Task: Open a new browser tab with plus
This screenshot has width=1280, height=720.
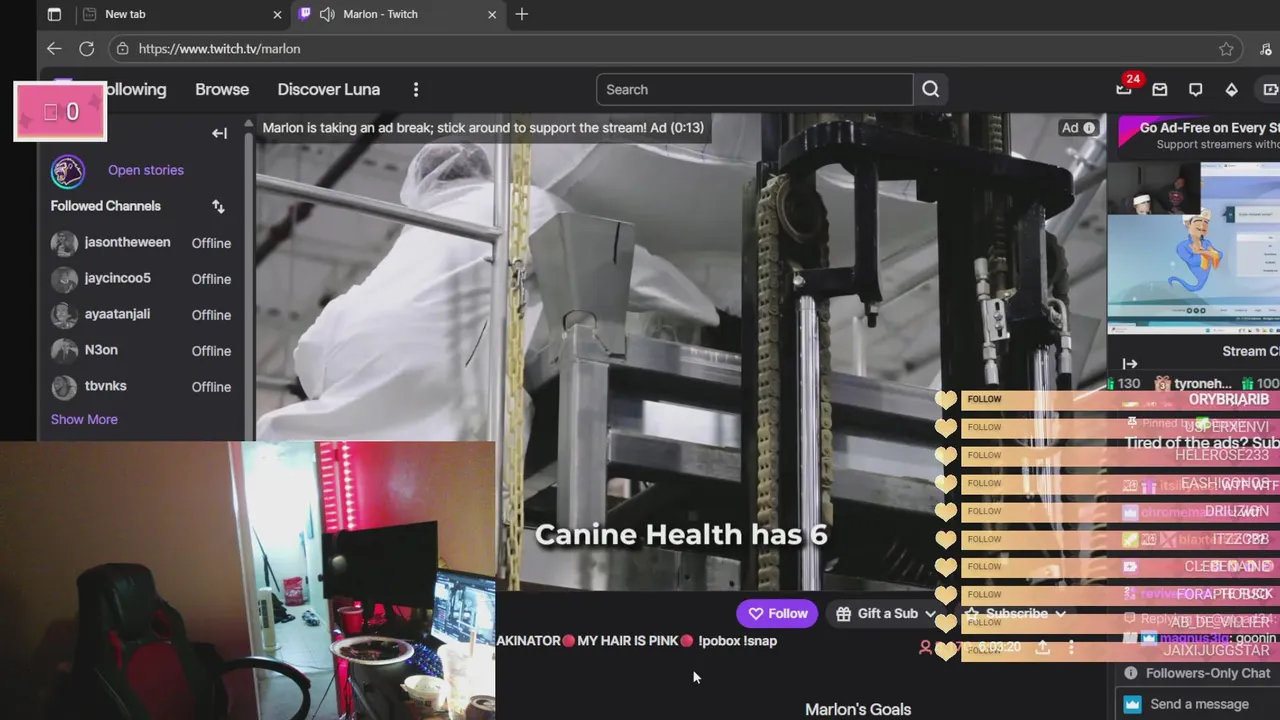Action: click(x=522, y=14)
